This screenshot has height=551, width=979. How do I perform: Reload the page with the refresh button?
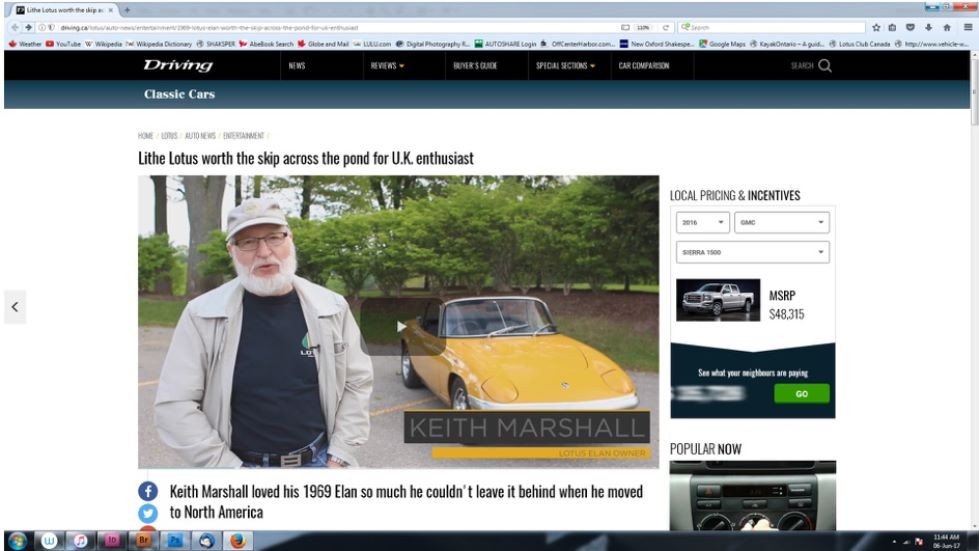pos(666,27)
